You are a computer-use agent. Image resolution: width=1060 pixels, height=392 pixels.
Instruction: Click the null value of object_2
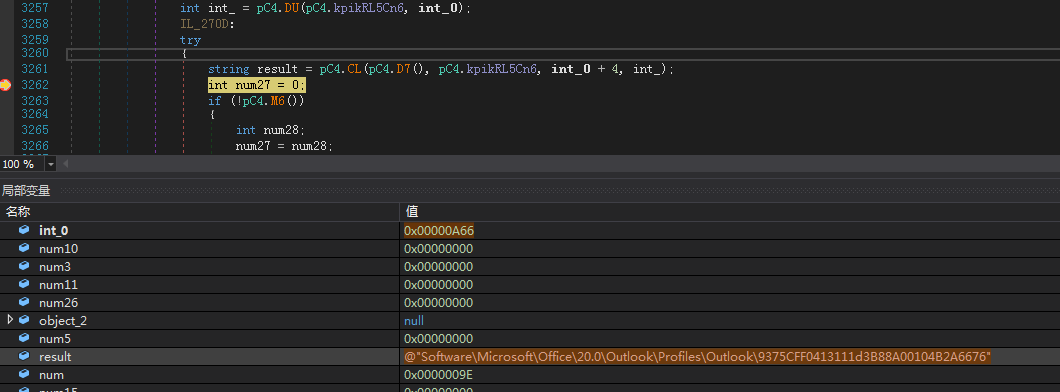(x=414, y=320)
